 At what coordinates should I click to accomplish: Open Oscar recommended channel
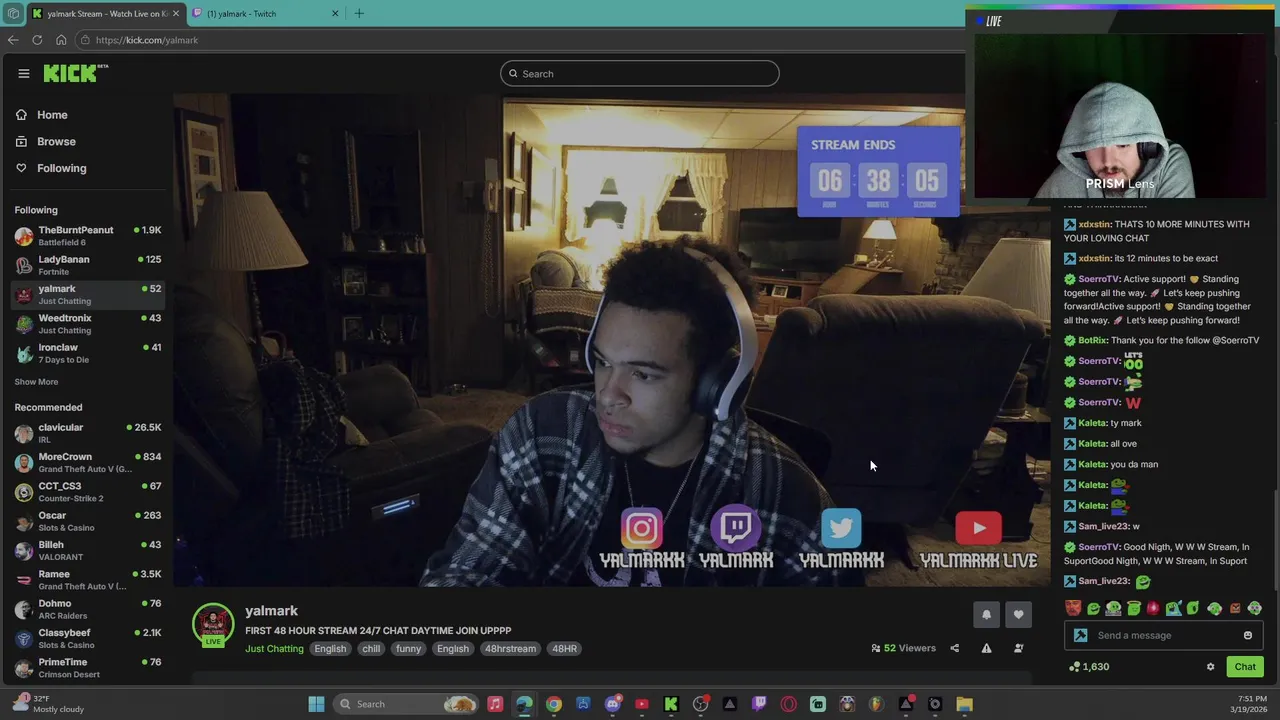tap(88, 521)
